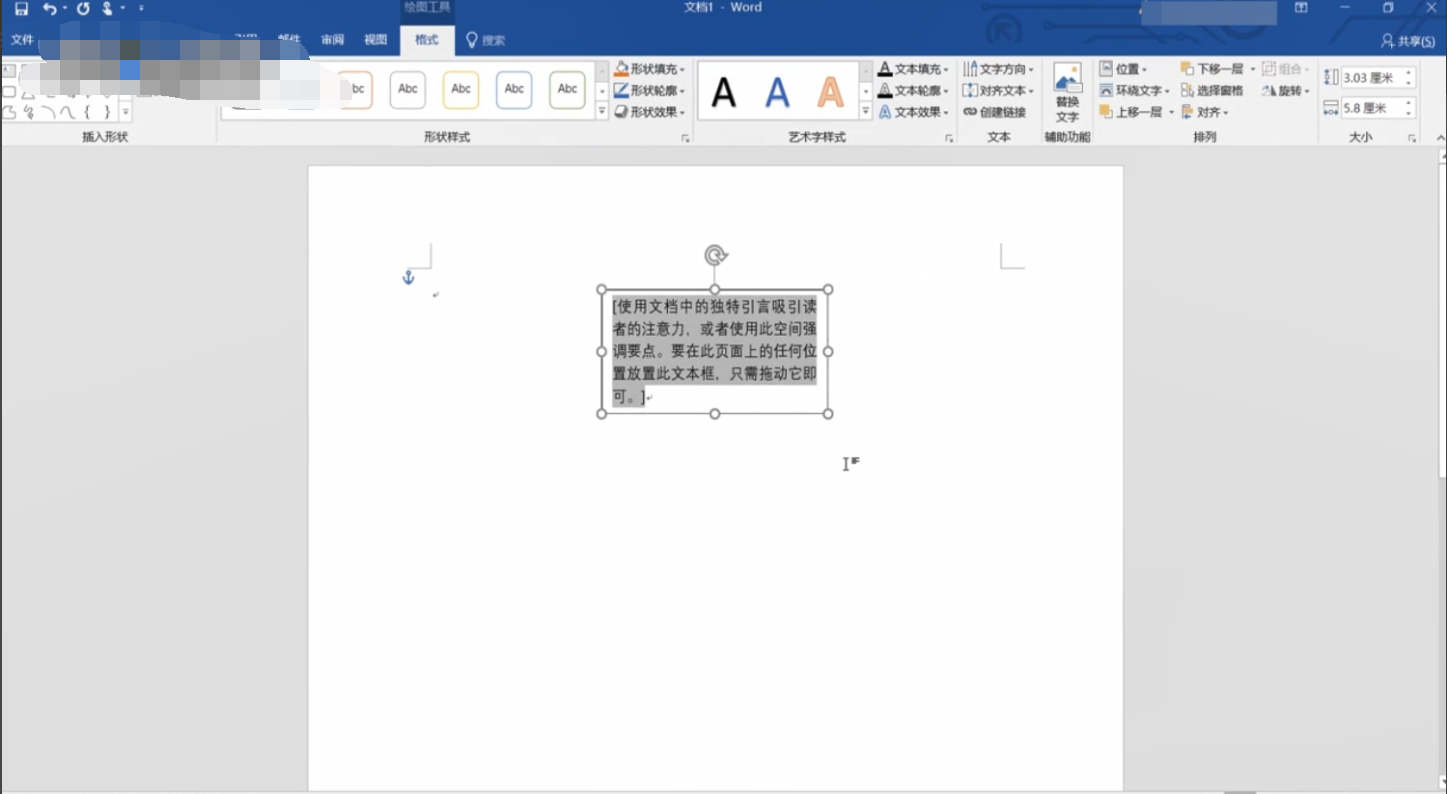The width and height of the screenshot is (1447, 794).
Task: Click 创建链接 to link text boxes
Action: [x=995, y=112]
